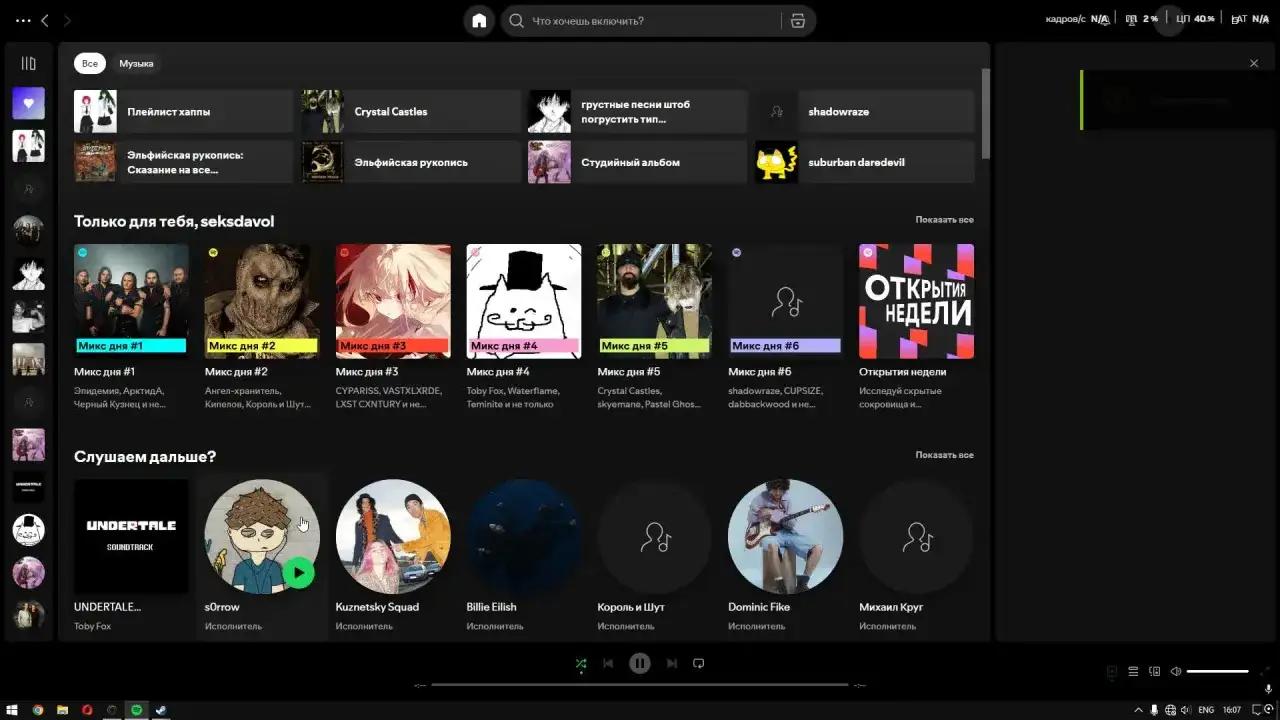Close the right side panel

pyautogui.click(x=1254, y=63)
